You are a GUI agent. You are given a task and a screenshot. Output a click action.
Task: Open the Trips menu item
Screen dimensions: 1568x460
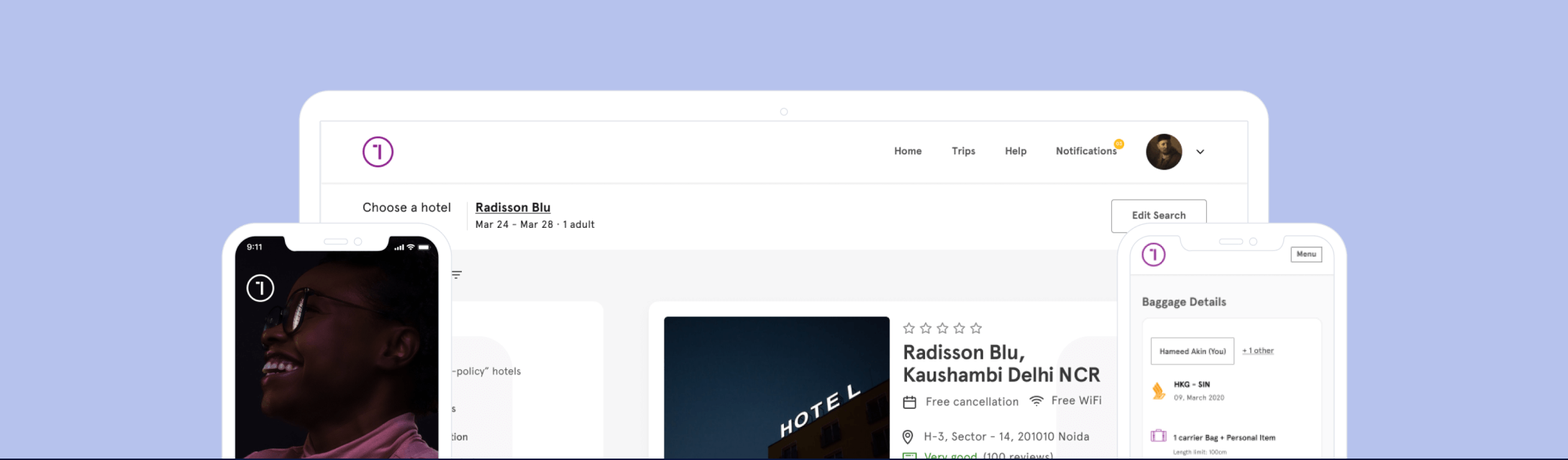tap(963, 151)
